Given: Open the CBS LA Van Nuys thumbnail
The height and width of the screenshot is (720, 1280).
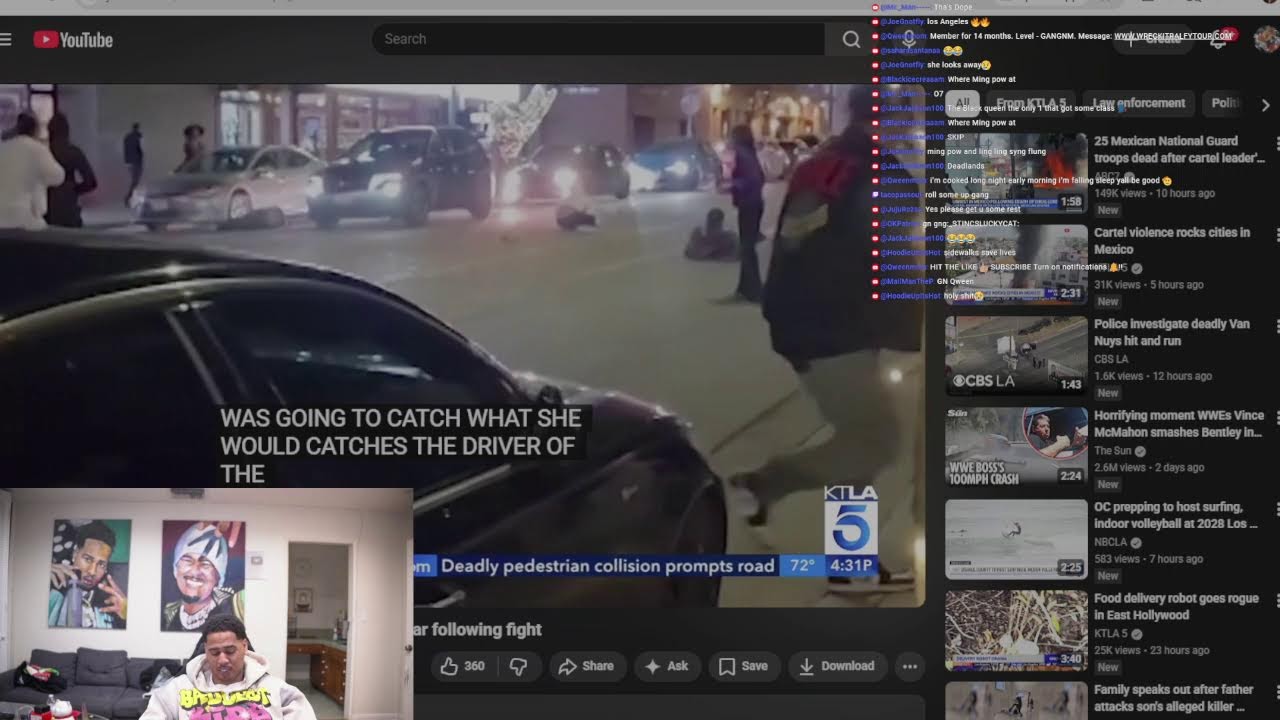Looking at the screenshot, I should click(1016, 355).
